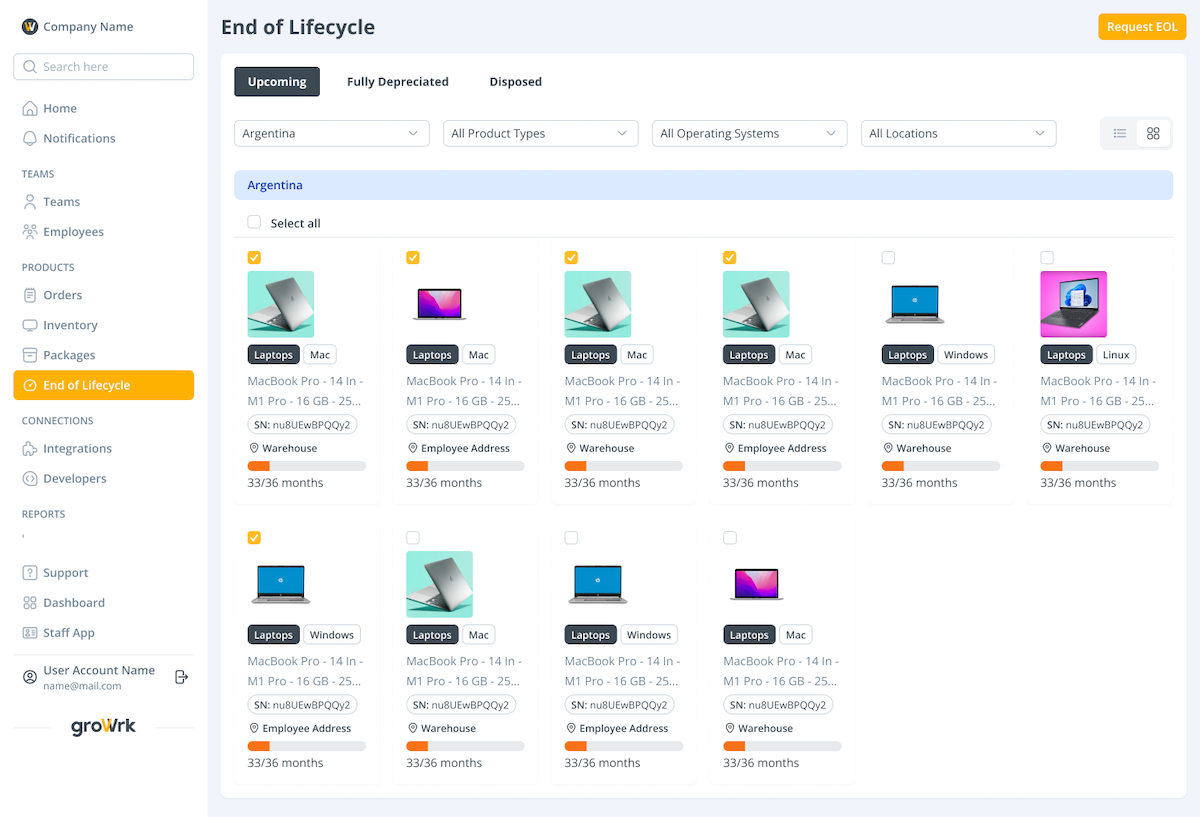Go to Employees in the sidebar
Viewport: 1200px width, 817px height.
tap(73, 232)
